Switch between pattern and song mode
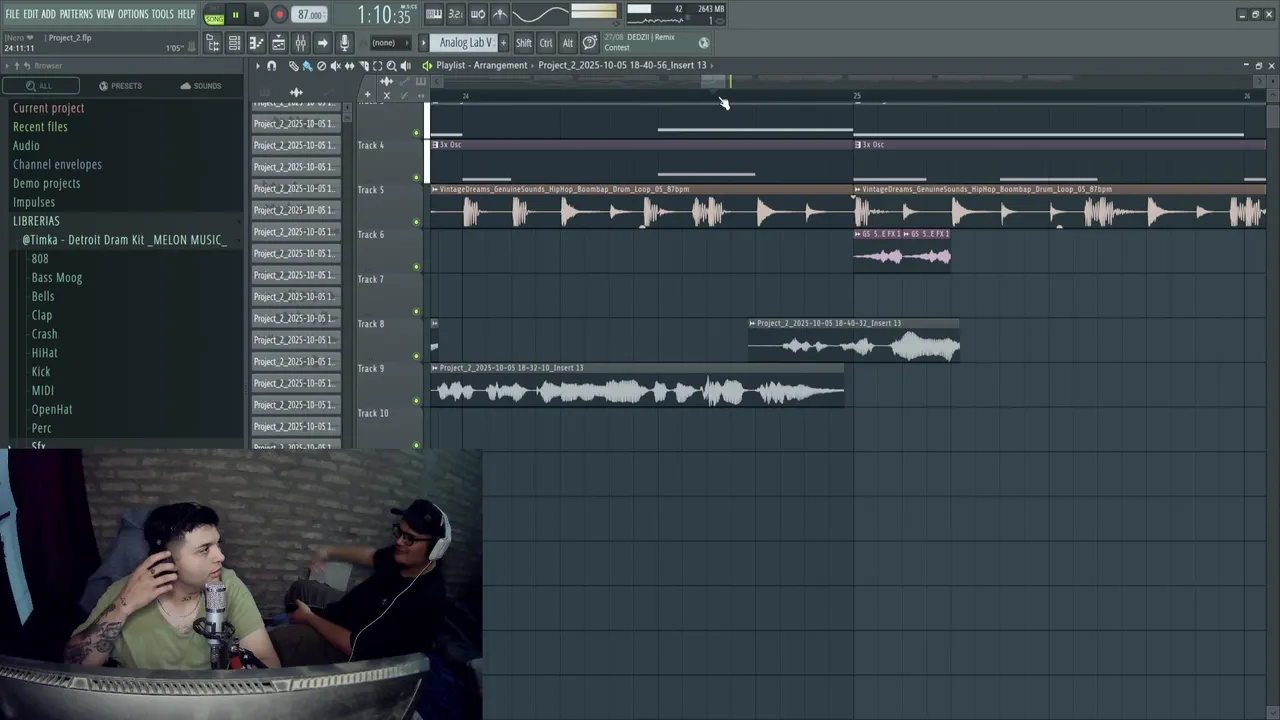Screen dimensions: 1280x720 coord(214,15)
